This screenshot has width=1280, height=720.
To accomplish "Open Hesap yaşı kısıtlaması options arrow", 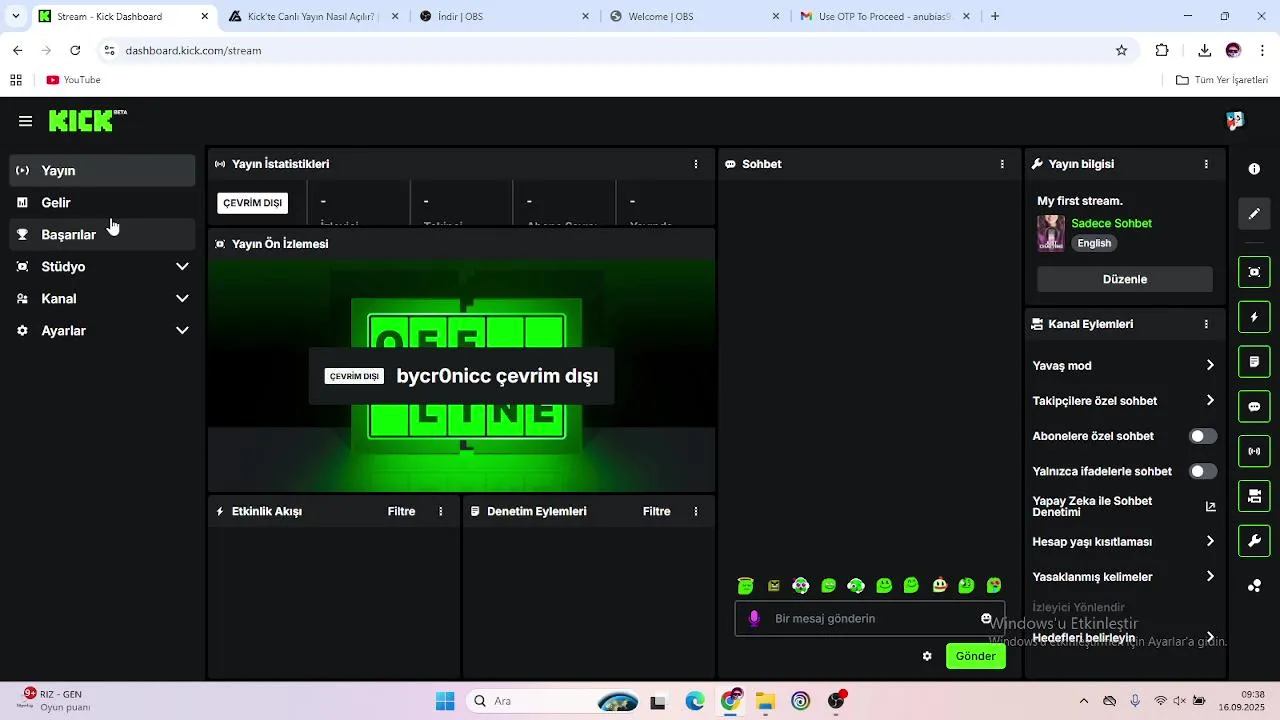I will pos(1210,541).
